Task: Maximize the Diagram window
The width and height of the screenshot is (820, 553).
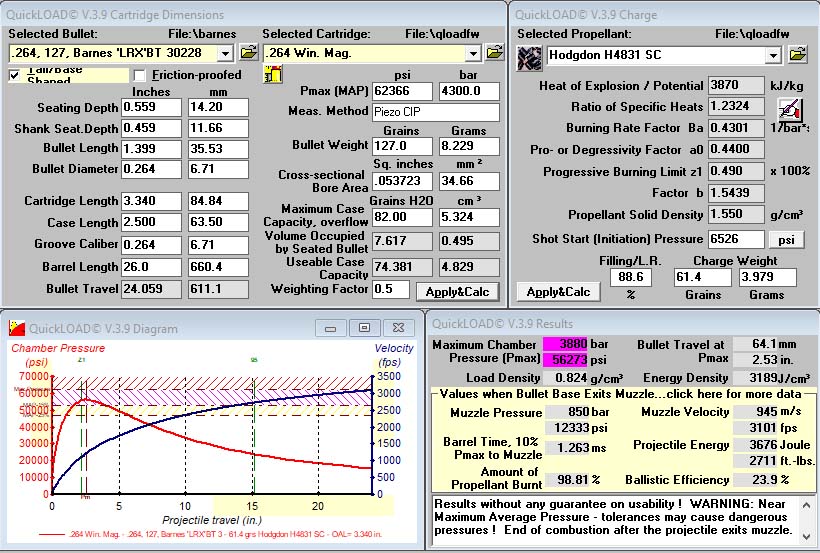Action: (365, 328)
